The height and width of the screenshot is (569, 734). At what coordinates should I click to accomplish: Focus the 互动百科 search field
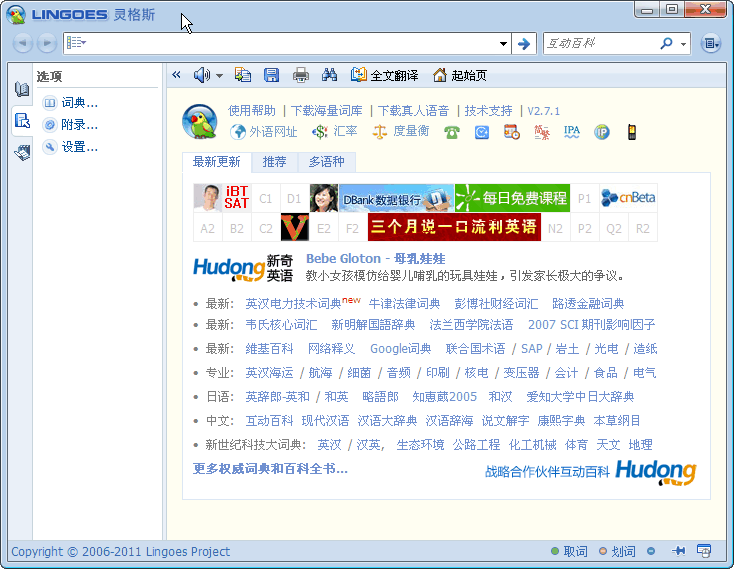[x=600, y=44]
